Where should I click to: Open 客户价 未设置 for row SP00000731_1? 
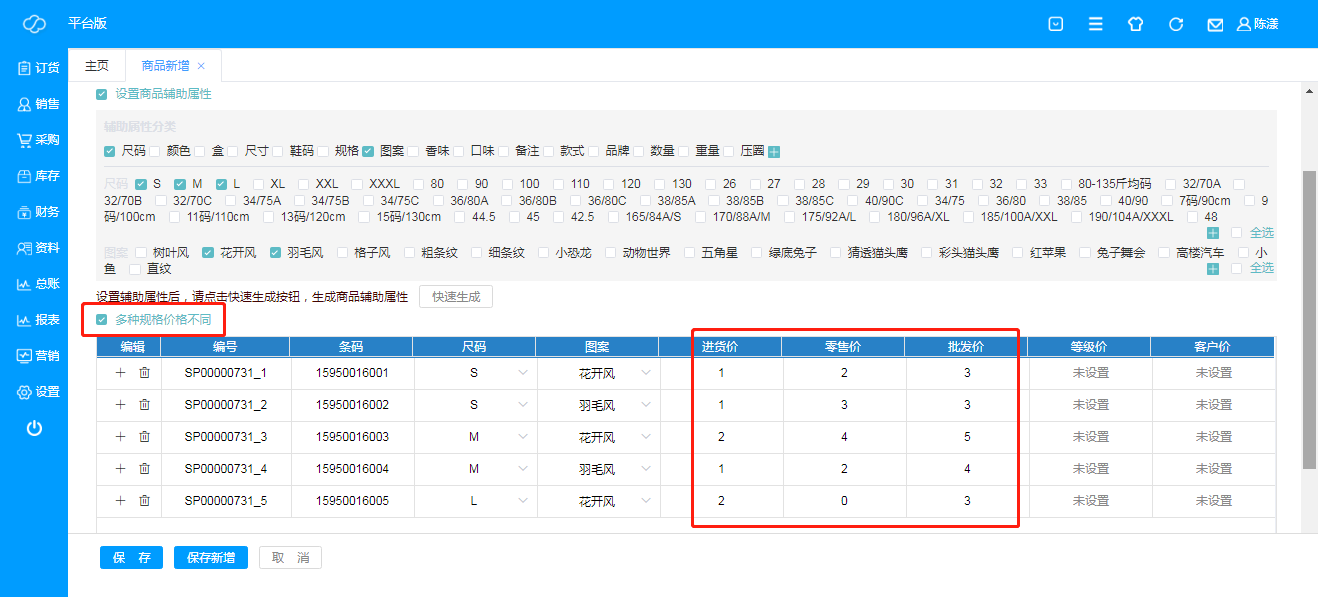pos(1213,373)
